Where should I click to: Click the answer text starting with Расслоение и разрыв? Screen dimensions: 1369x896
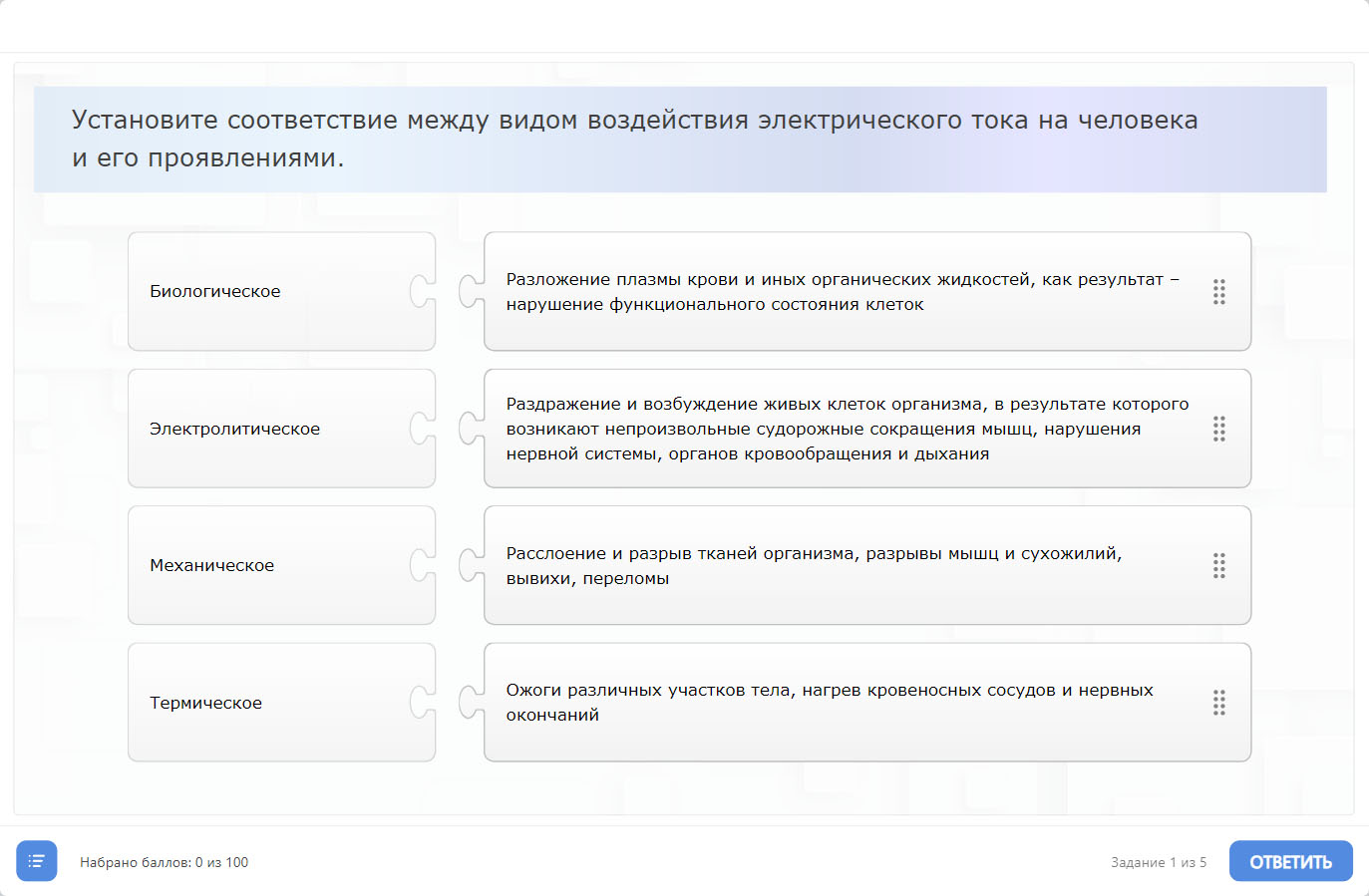[x=814, y=566]
